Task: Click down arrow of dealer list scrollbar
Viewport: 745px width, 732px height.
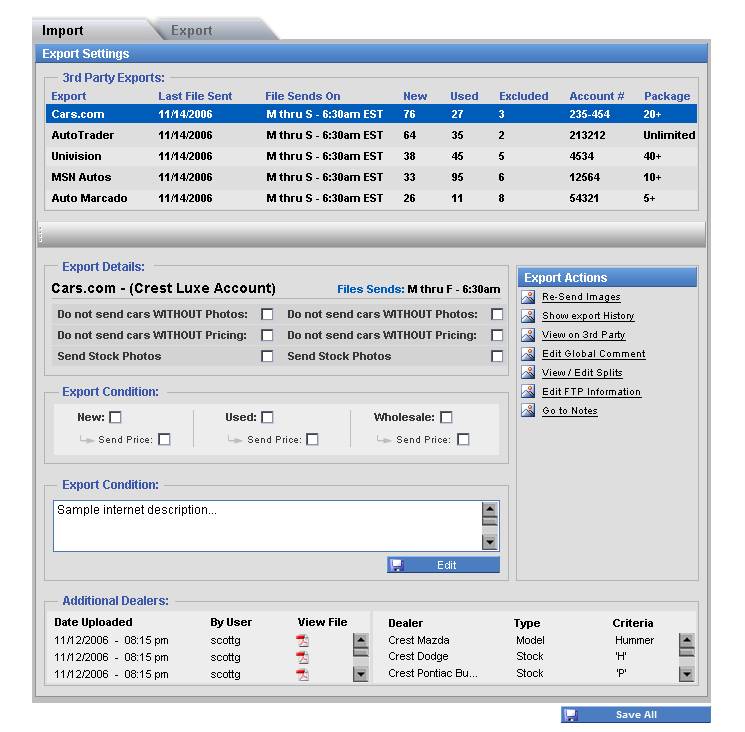Action: pos(687,674)
